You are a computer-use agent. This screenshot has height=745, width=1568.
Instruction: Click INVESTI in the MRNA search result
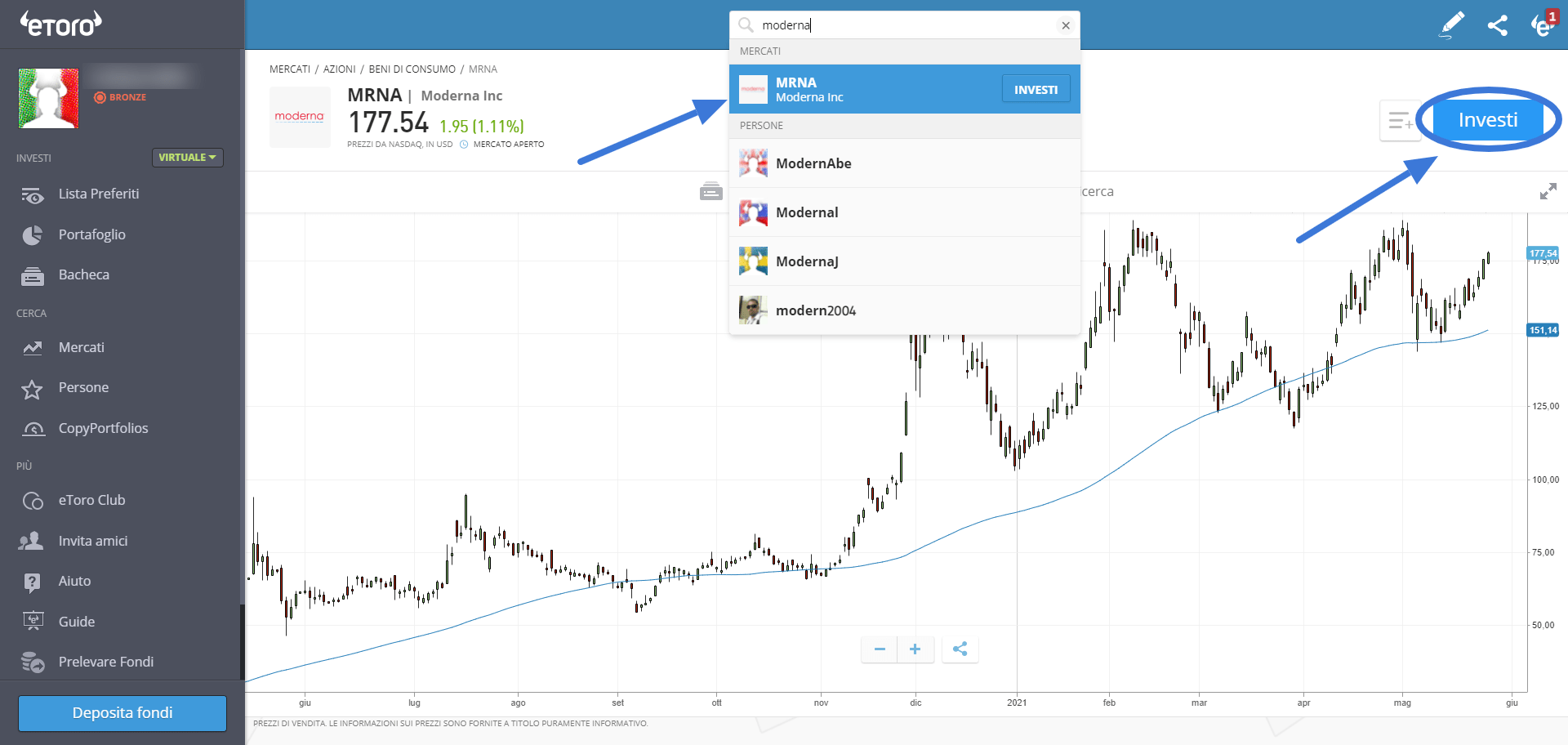pyautogui.click(x=1036, y=90)
